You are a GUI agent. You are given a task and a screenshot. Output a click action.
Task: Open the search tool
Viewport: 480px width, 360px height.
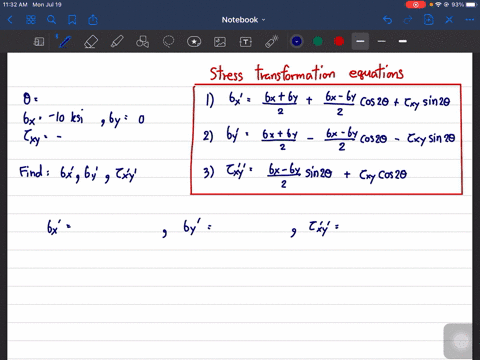(51, 20)
